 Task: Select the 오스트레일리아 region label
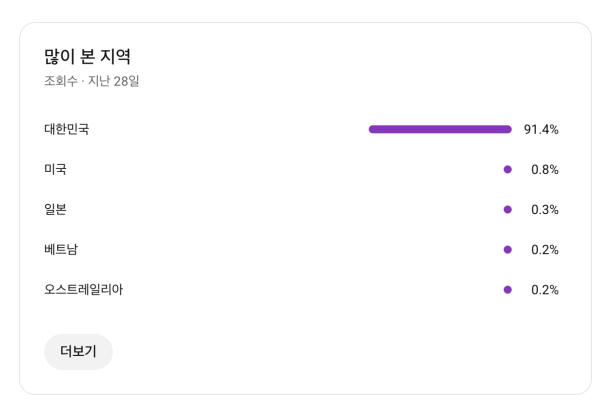pyautogui.click(x=84, y=289)
